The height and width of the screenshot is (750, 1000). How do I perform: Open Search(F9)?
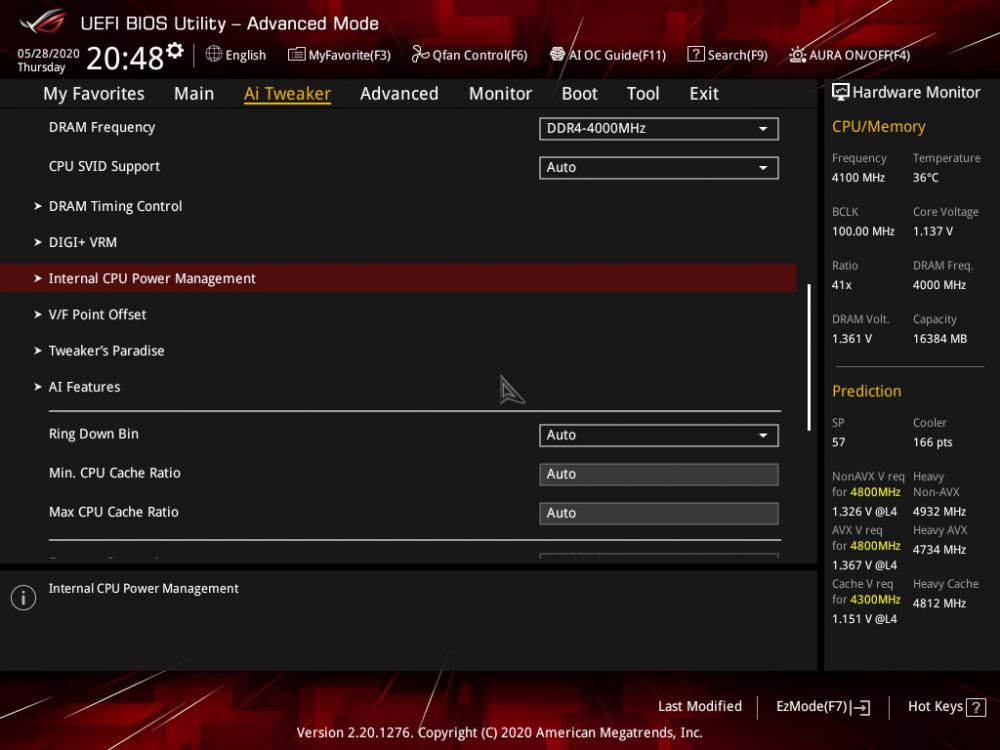pos(728,55)
